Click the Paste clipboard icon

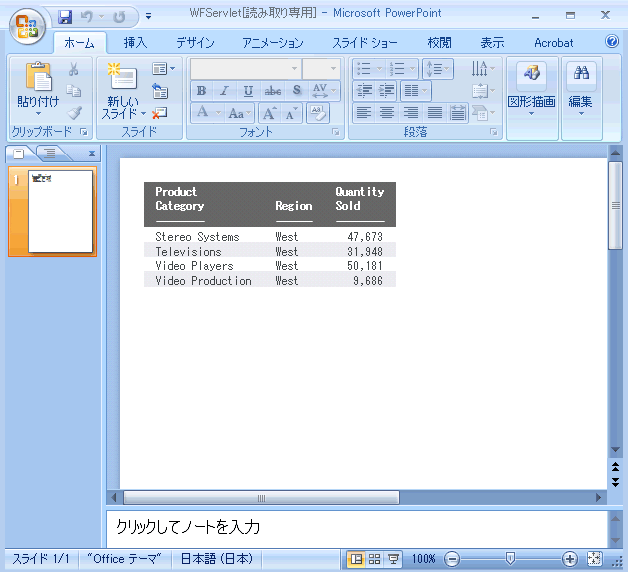(x=38, y=76)
